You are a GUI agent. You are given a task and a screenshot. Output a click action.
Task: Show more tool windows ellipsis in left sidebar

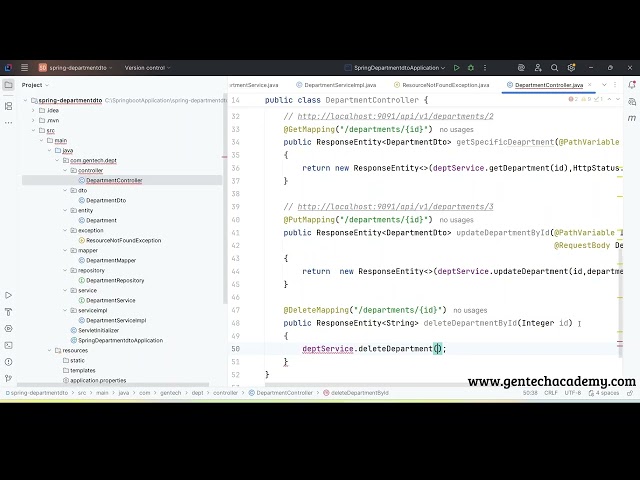[8, 122]
